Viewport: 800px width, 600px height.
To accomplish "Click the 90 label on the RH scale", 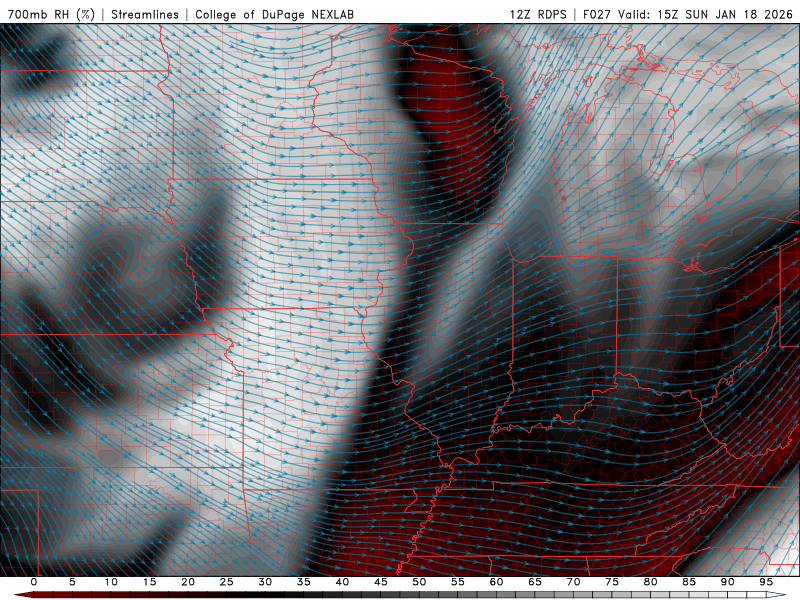I will pyautogui.click(x=727, y=582).
